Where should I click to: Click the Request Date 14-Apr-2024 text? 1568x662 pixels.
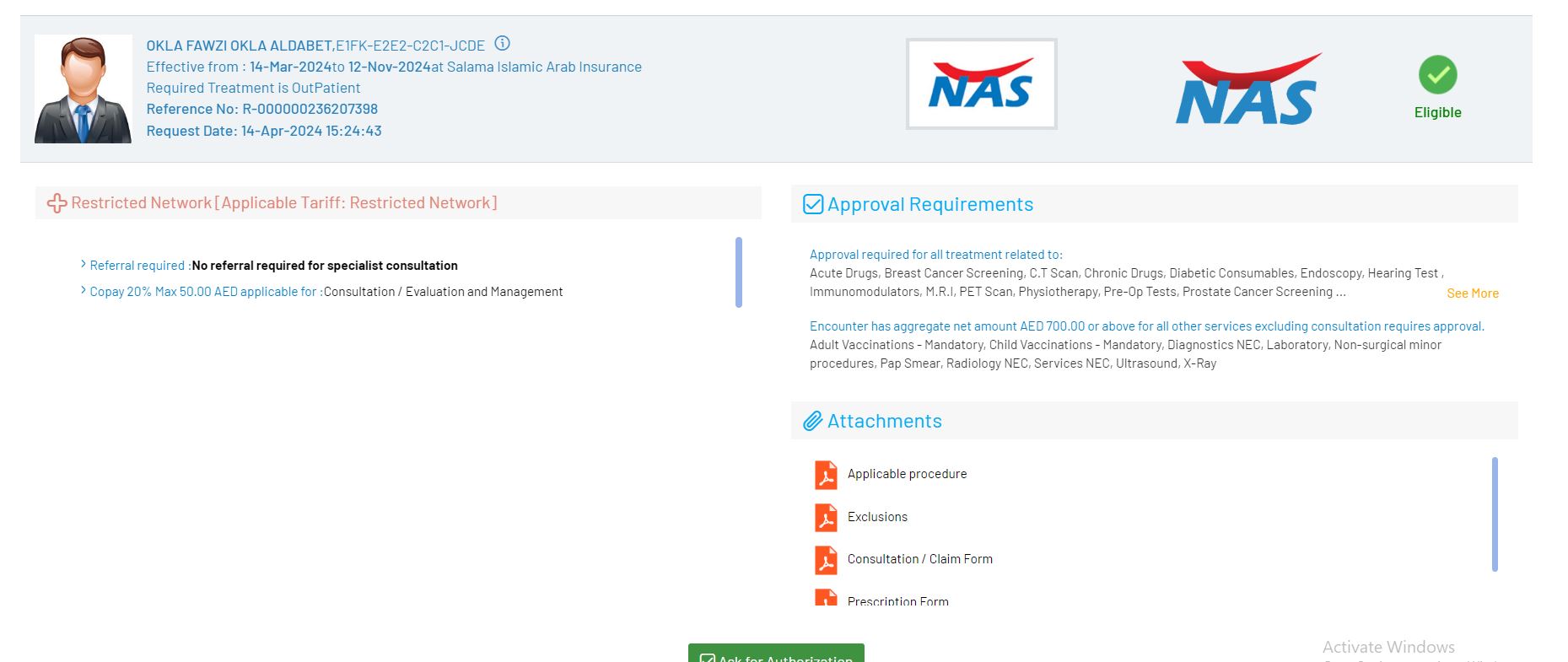click(x=264, y=131)
